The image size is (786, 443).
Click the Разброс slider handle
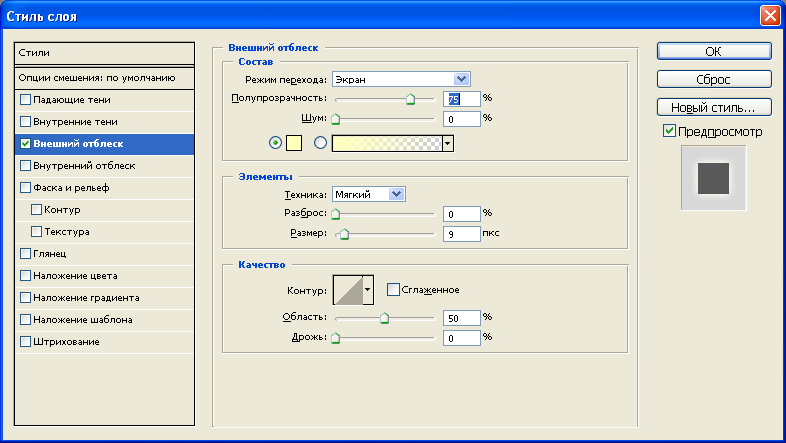point(336,214)
